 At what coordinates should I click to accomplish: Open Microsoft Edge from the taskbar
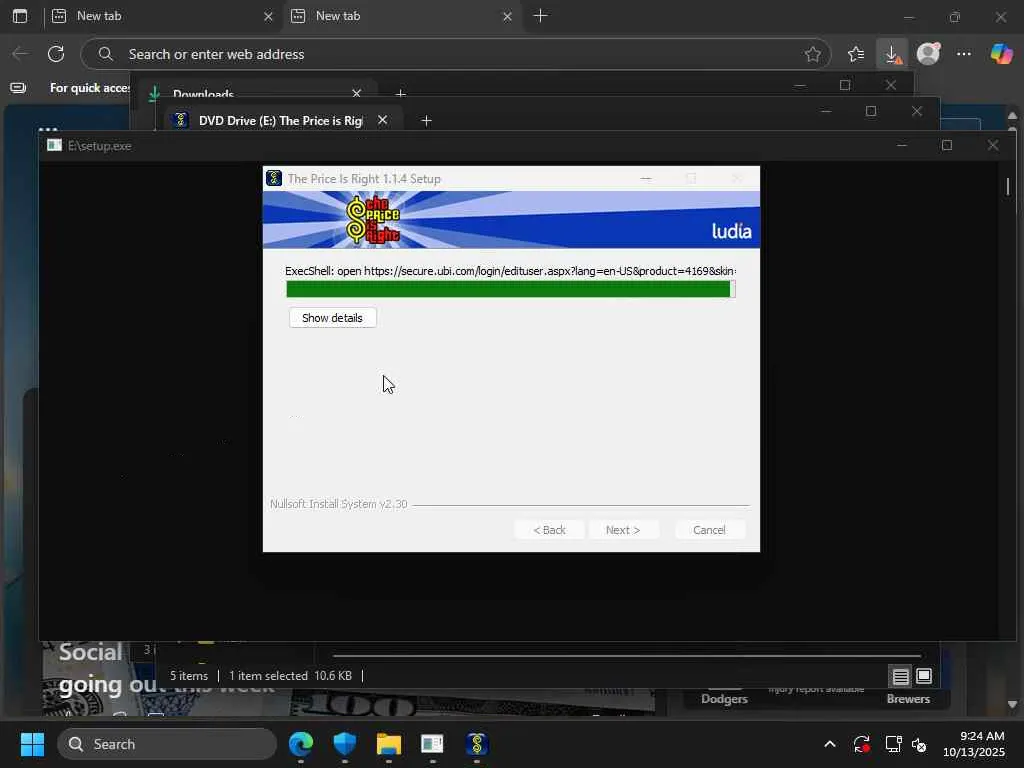point(300,744)
